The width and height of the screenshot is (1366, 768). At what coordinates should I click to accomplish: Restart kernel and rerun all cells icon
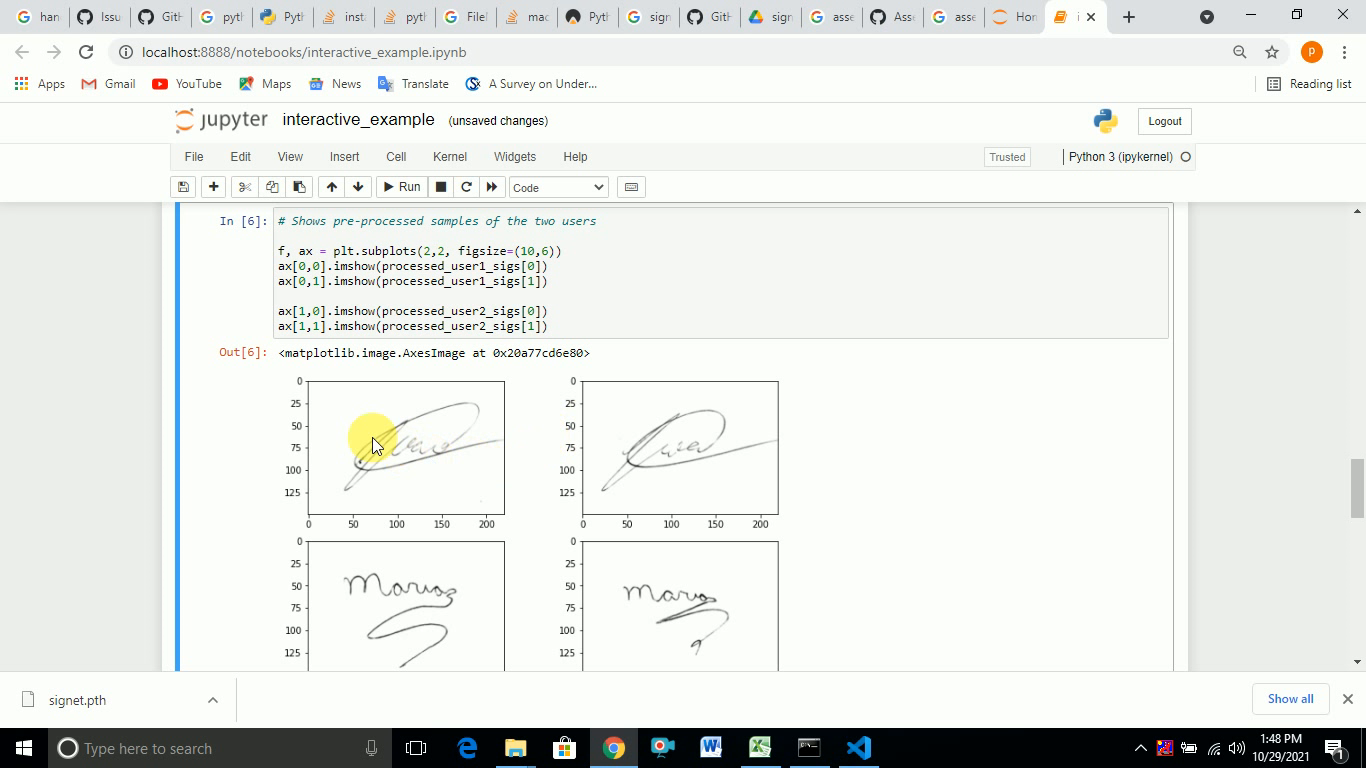coord(491,187)
